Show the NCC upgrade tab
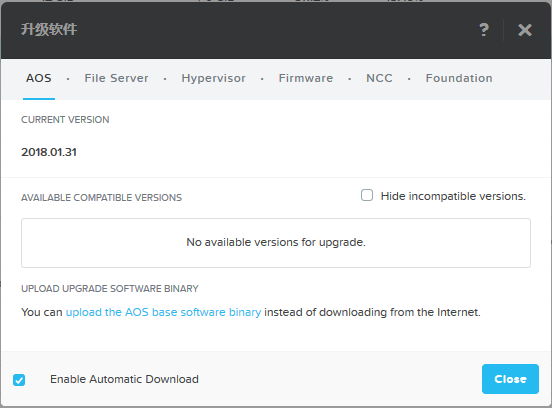Screen dimensions: 552x408 click(379, 78)
